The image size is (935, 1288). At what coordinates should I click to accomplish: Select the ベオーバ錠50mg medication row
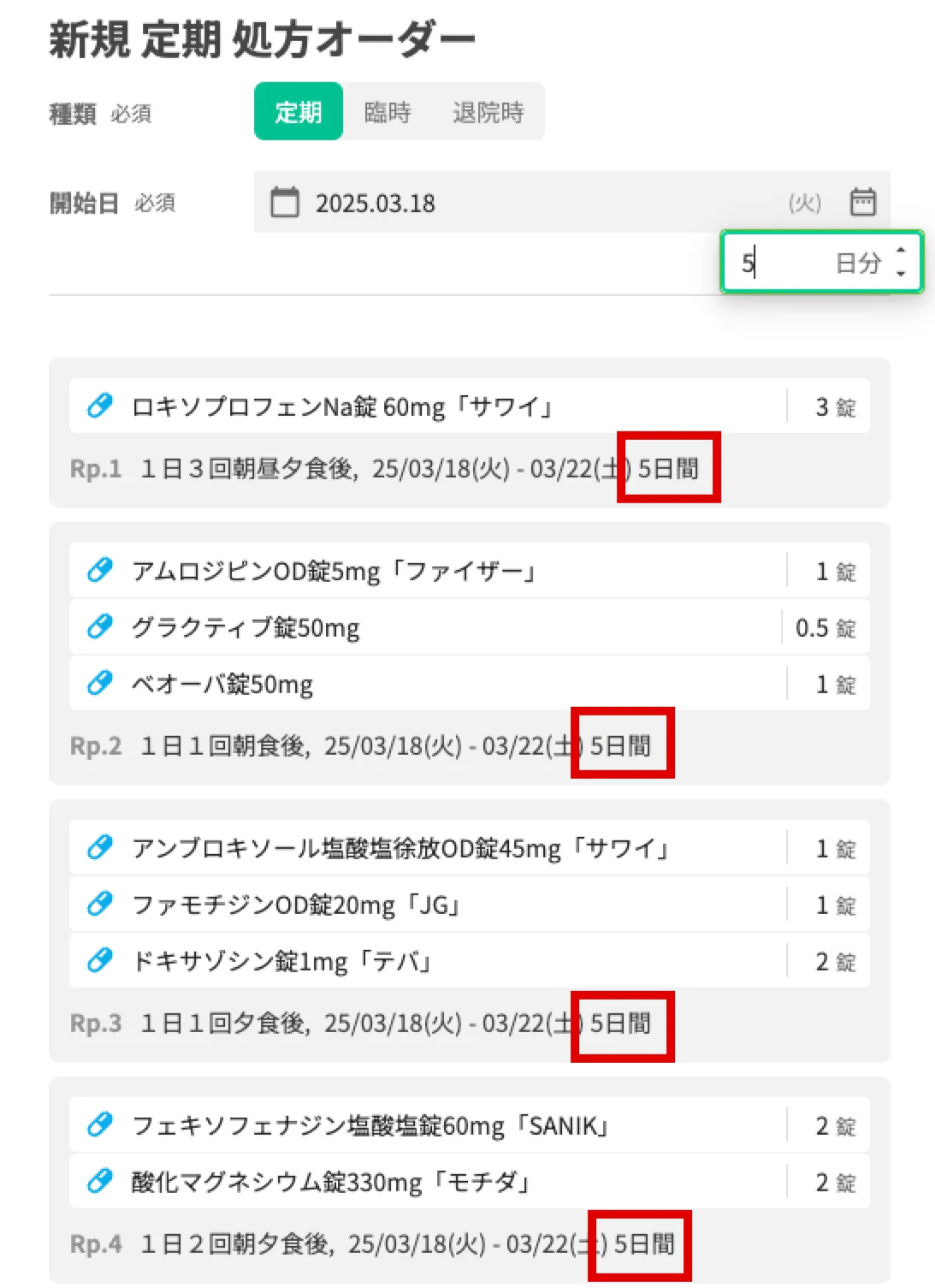coord(428,684)
